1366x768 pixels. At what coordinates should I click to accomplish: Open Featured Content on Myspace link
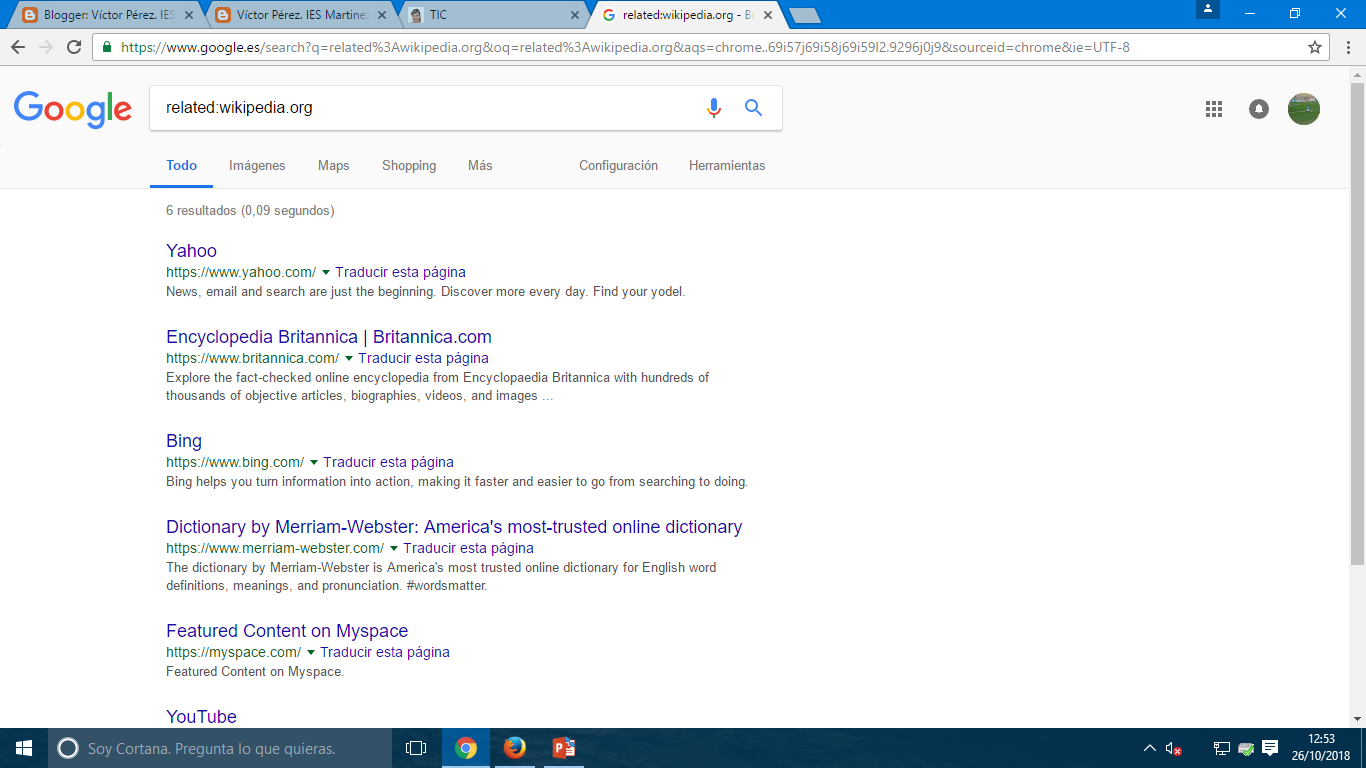(287, 631)
